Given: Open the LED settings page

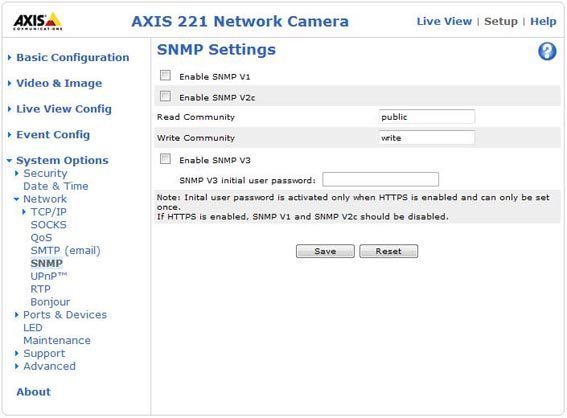Looking at the screenshot, I should coord(33,328).
